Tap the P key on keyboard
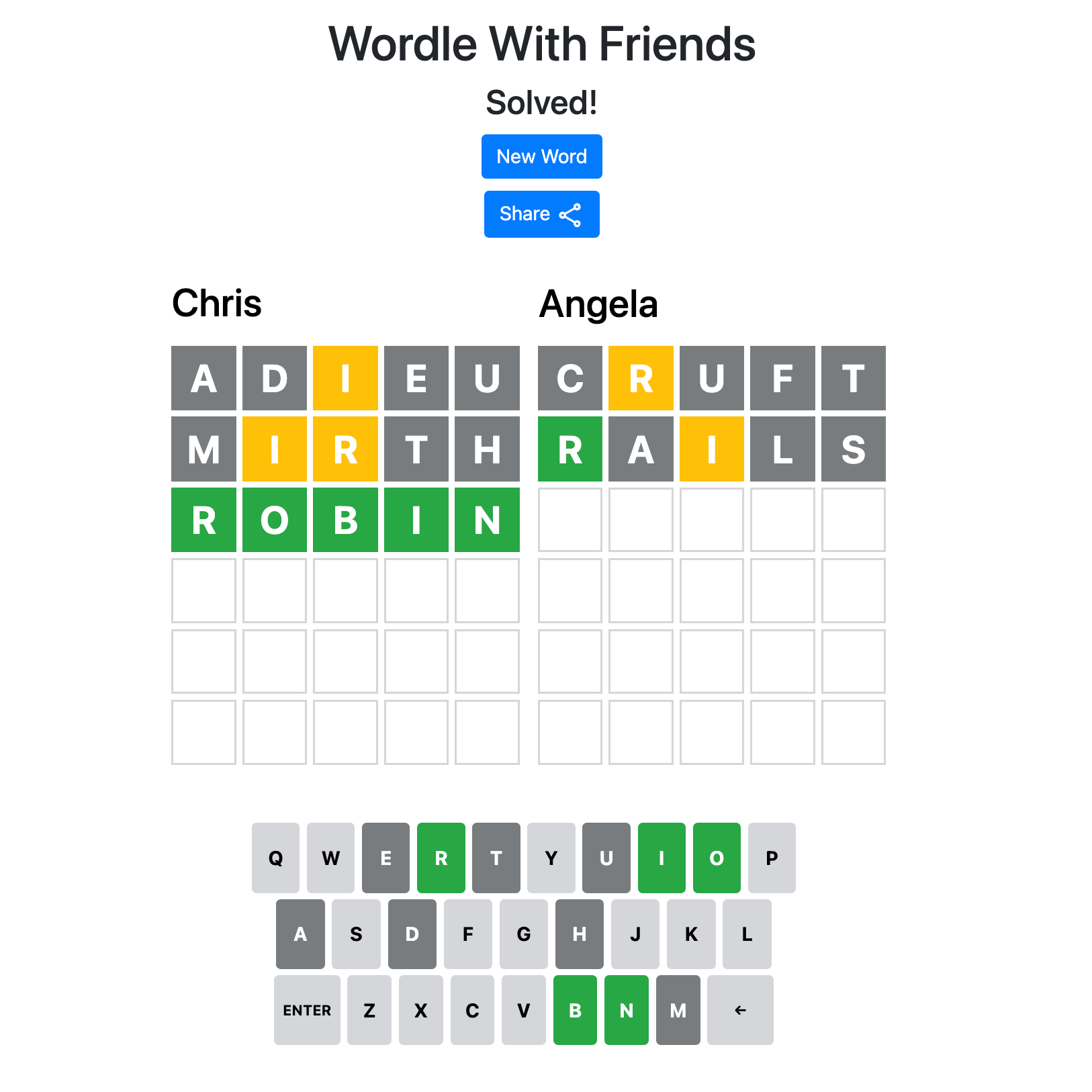The height and width of the screenshot is (1092, 1092). (x=772, y=858)
